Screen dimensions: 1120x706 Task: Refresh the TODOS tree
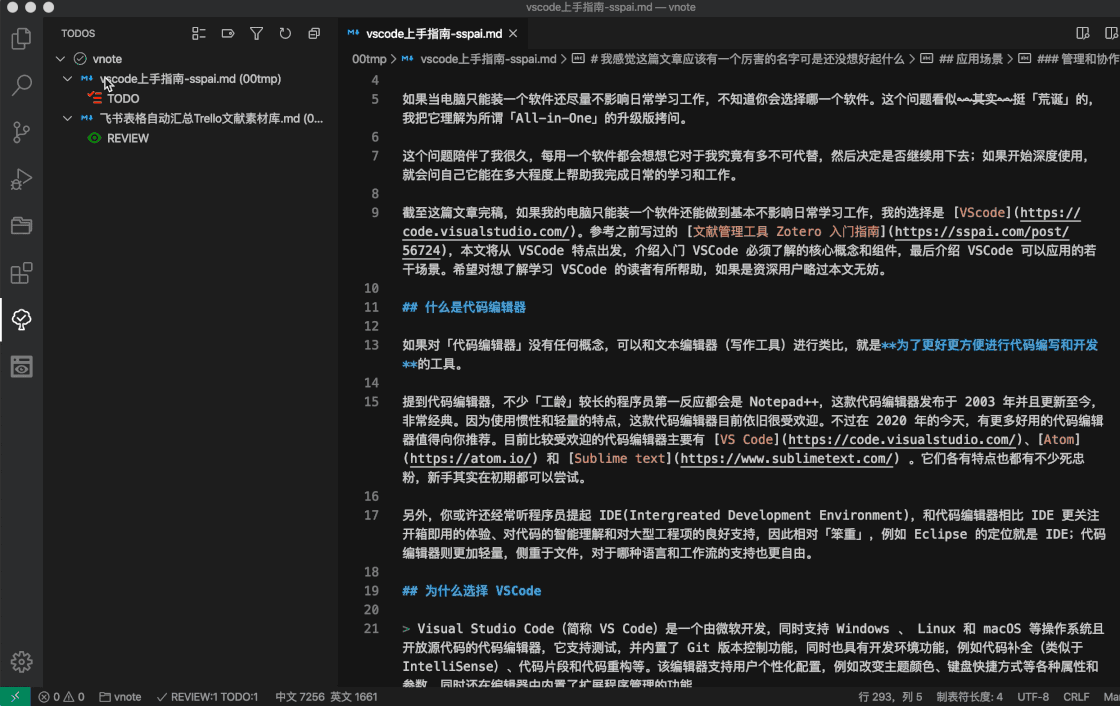pyautogui.click(x=285, y=34)
